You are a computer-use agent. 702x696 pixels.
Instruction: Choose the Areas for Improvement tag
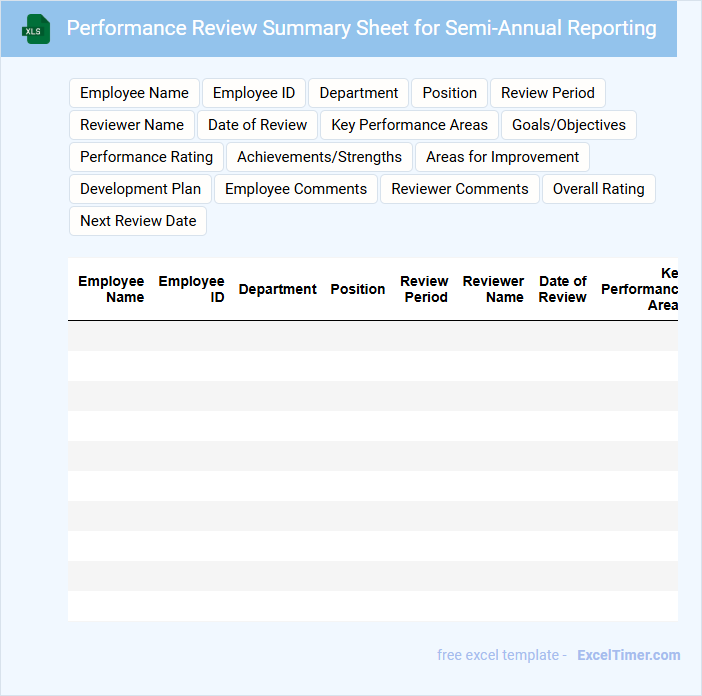tap(502, 157)
